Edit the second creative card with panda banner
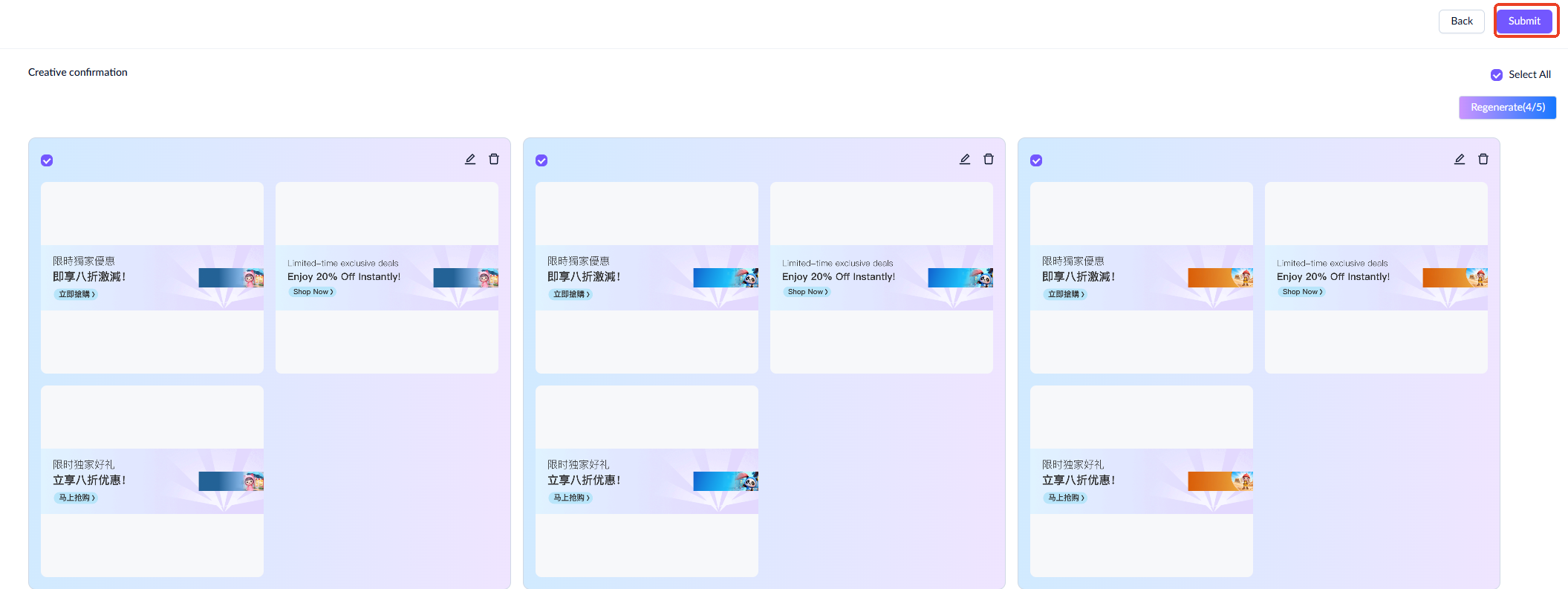 [x=965, y=160]
